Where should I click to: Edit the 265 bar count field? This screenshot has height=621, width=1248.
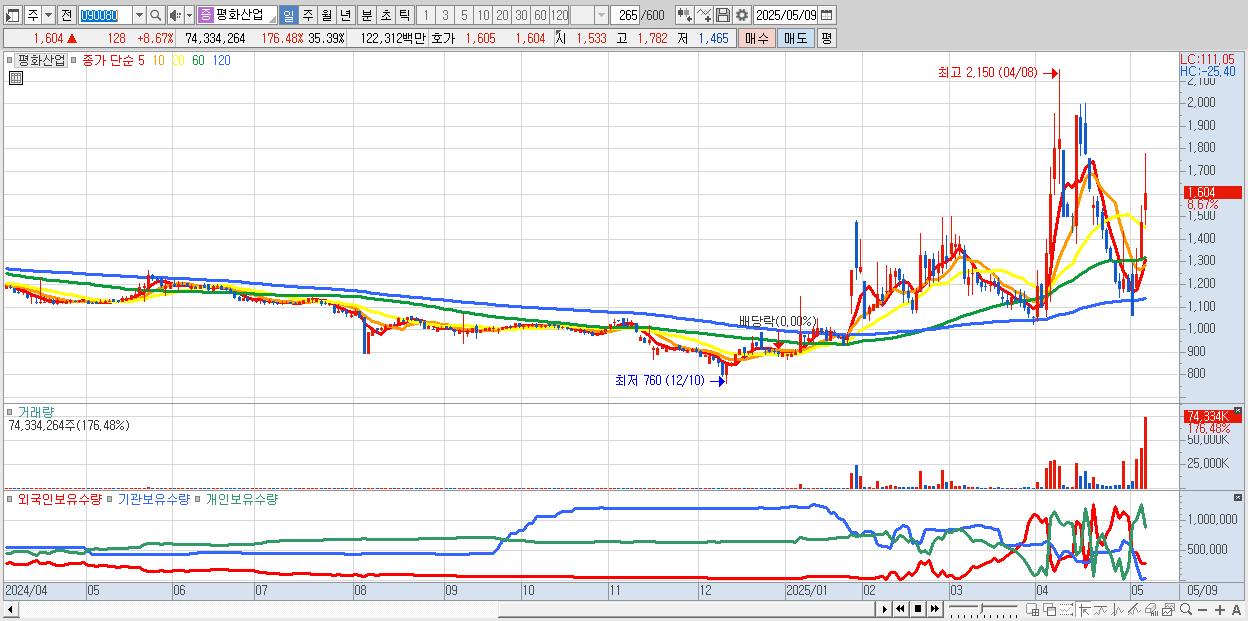(x=624, y=15)
